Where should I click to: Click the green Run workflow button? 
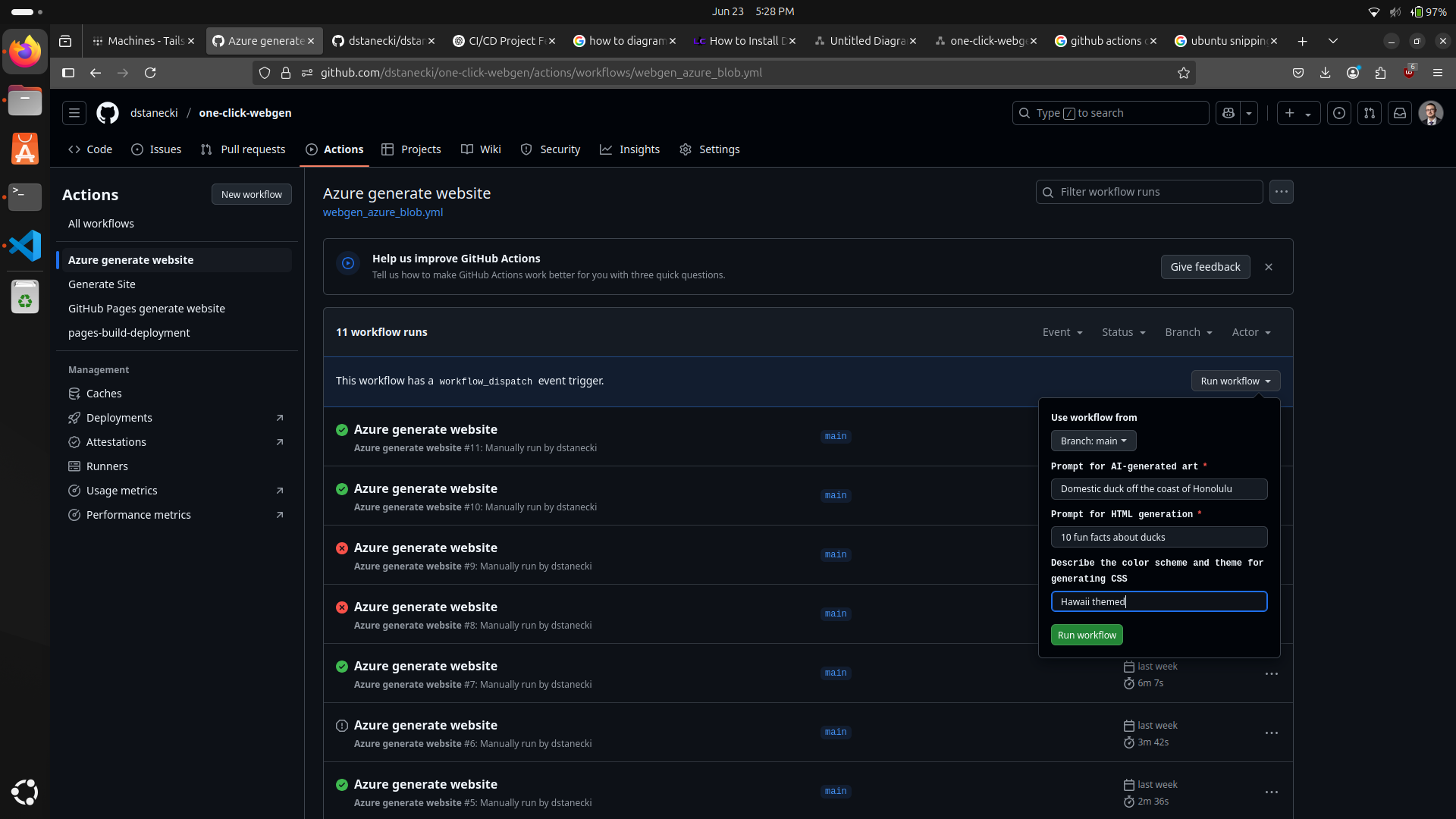[x=1087, y=635]
